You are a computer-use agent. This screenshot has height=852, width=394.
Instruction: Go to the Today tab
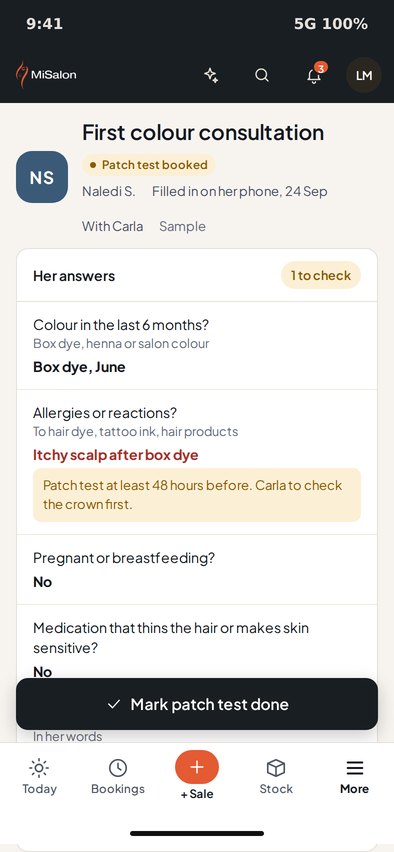point(39,778)
